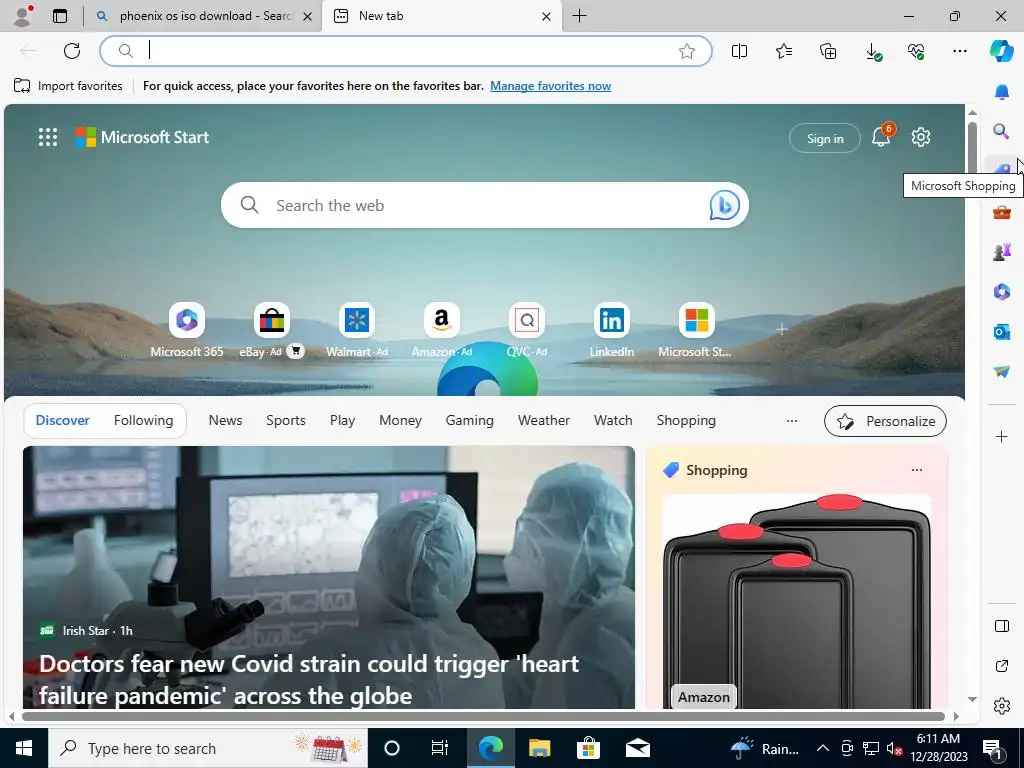The image size is (1024, 768).
Task: Open the Weather feed tab
Action: tap(544, 421)
